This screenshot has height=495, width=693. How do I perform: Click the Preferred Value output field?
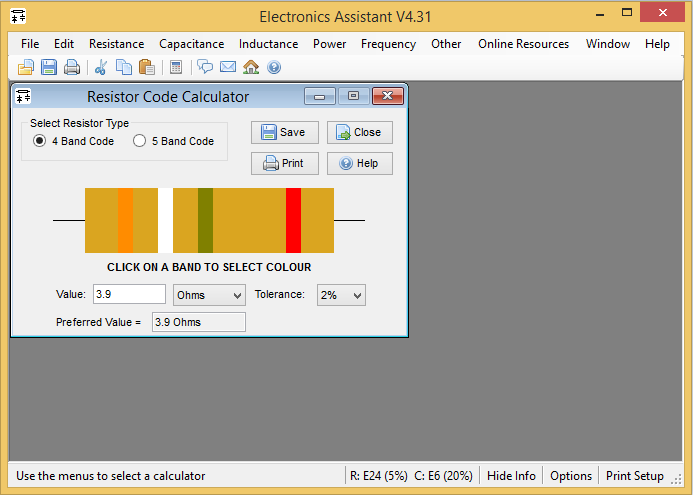coord(199,322)
